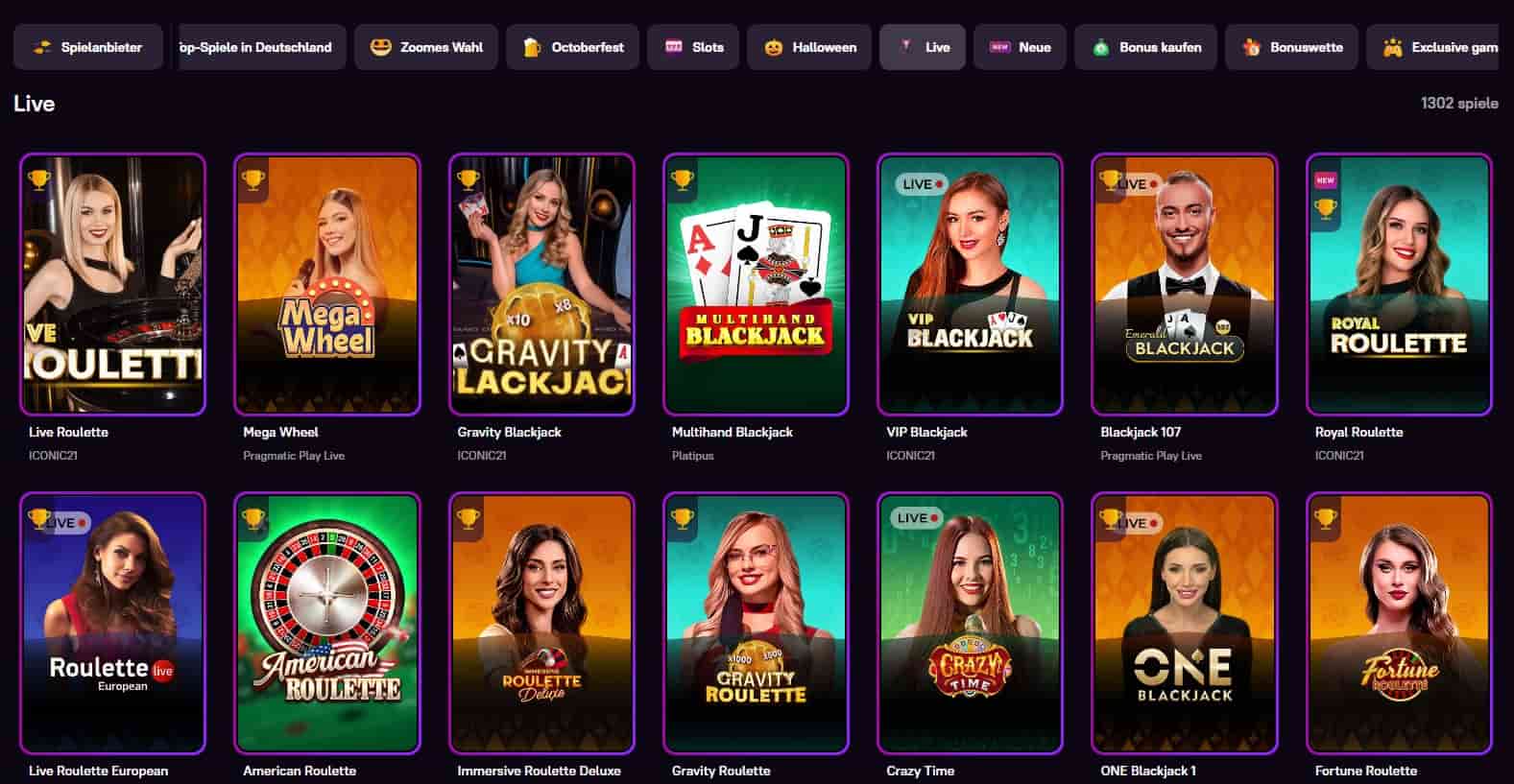
Task: Click the Live Roulette title link
Action: coord(68,432)
